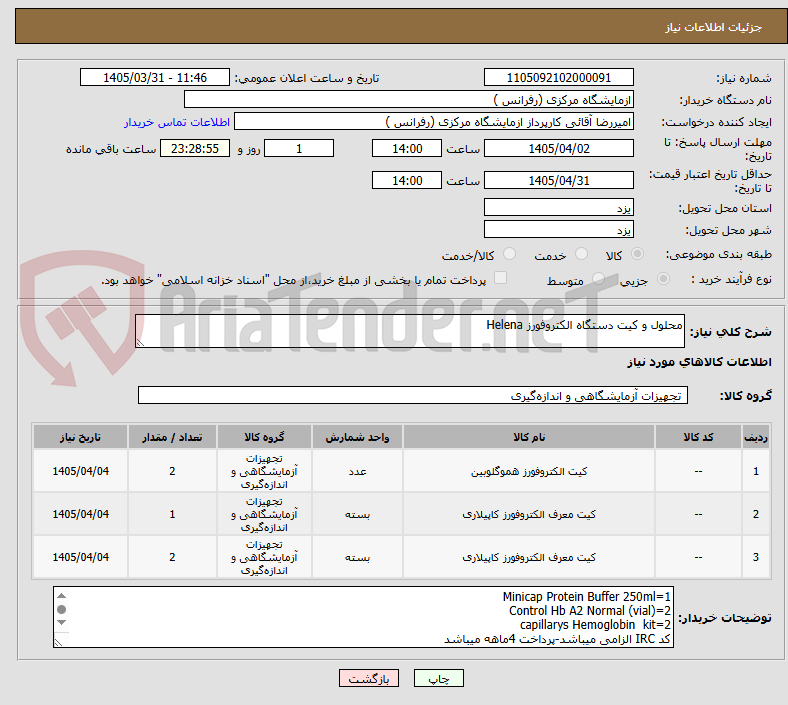Viewport: 788px width, 705px height.
Task: Select the کالا radio button
Action: click(x=637, y=254)
